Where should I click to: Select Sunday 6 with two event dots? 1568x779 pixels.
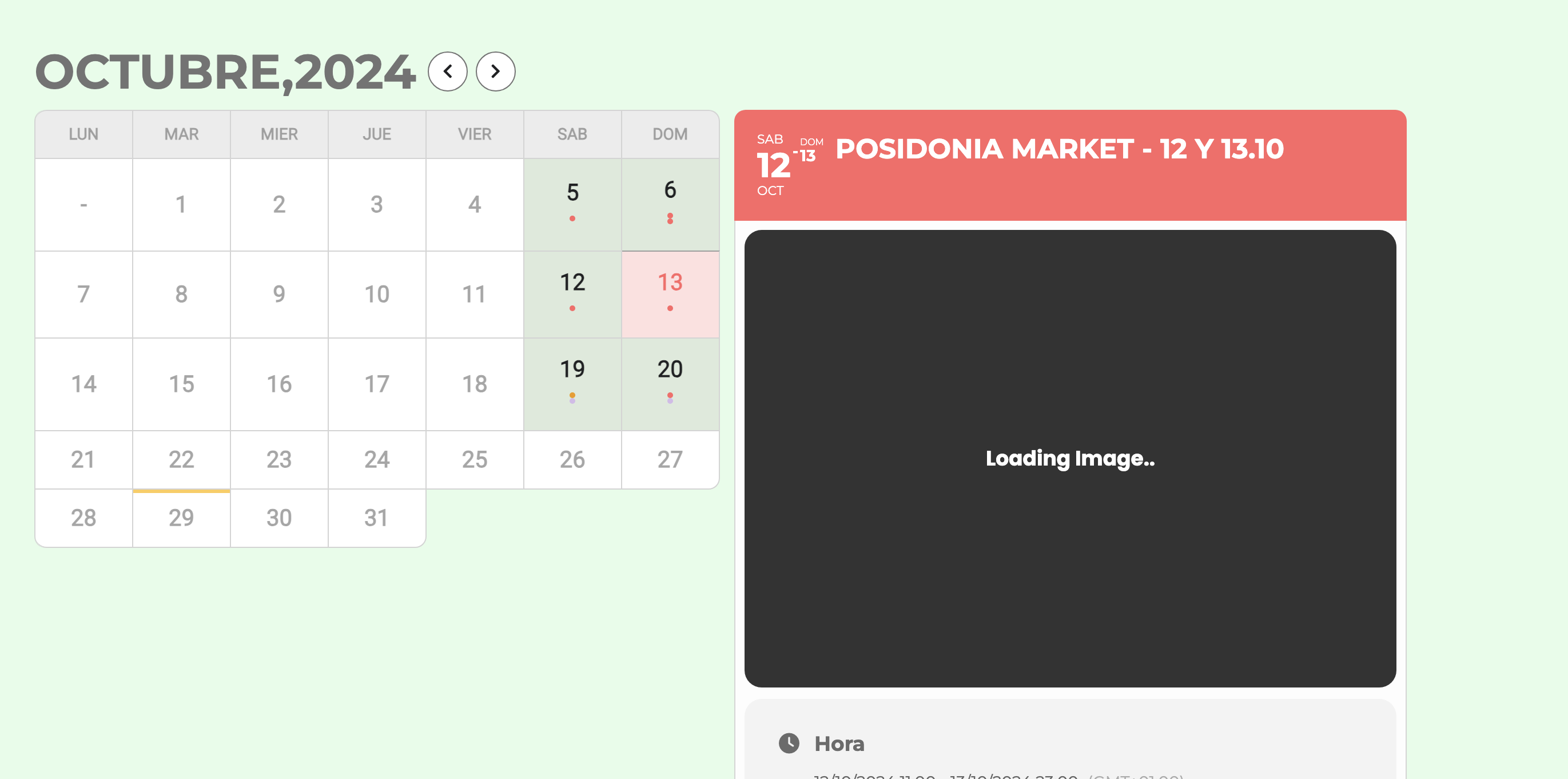point(670,205)
